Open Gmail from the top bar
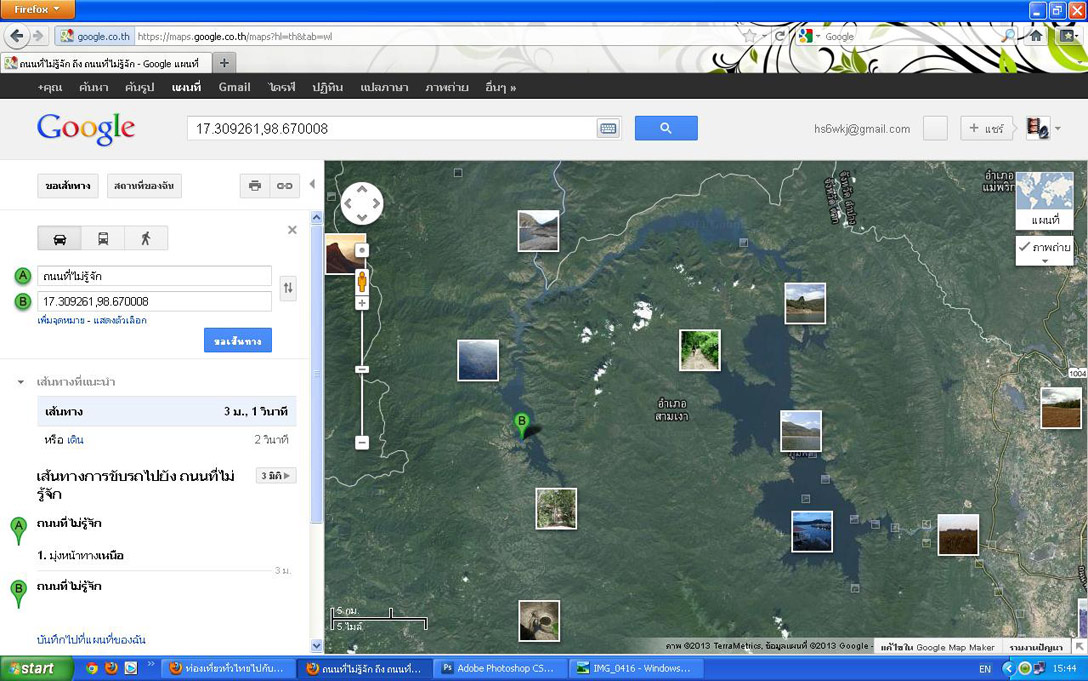Viewport: 1088px width, 681px height. [x=234, y=87]
